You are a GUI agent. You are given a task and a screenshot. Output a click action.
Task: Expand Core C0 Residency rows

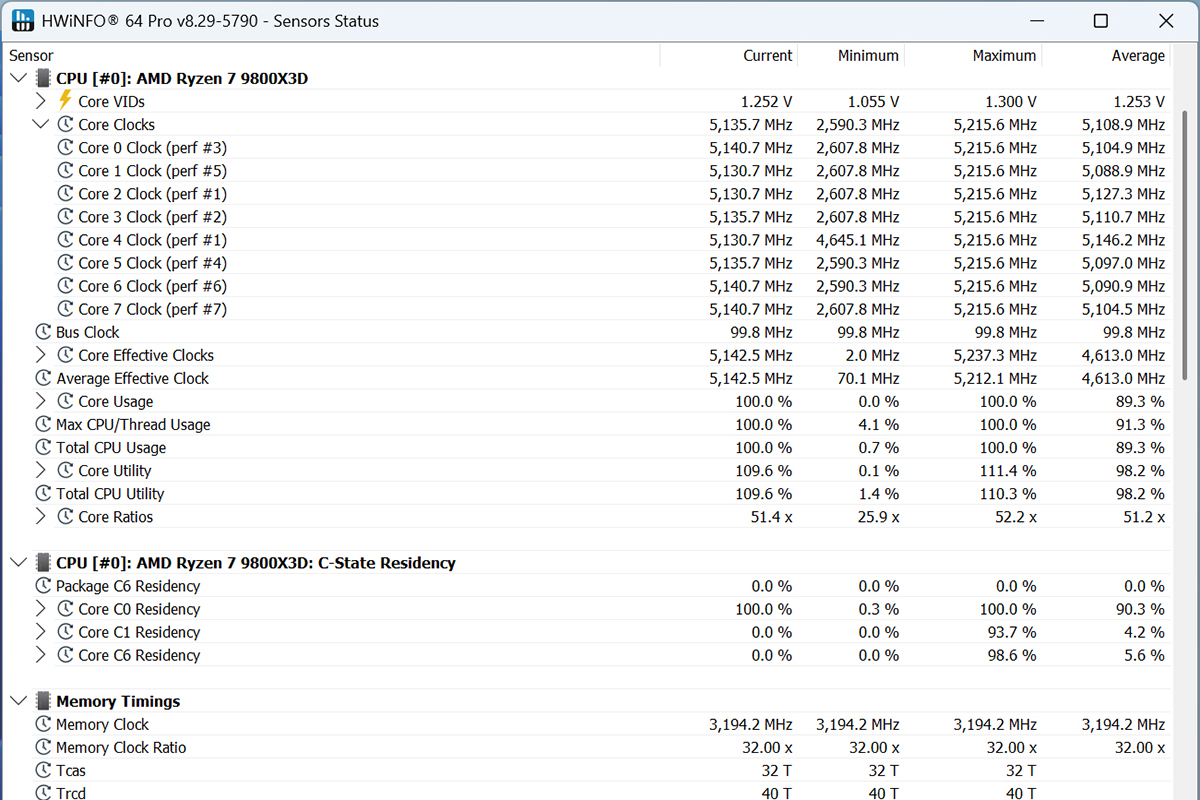point(40,609)
